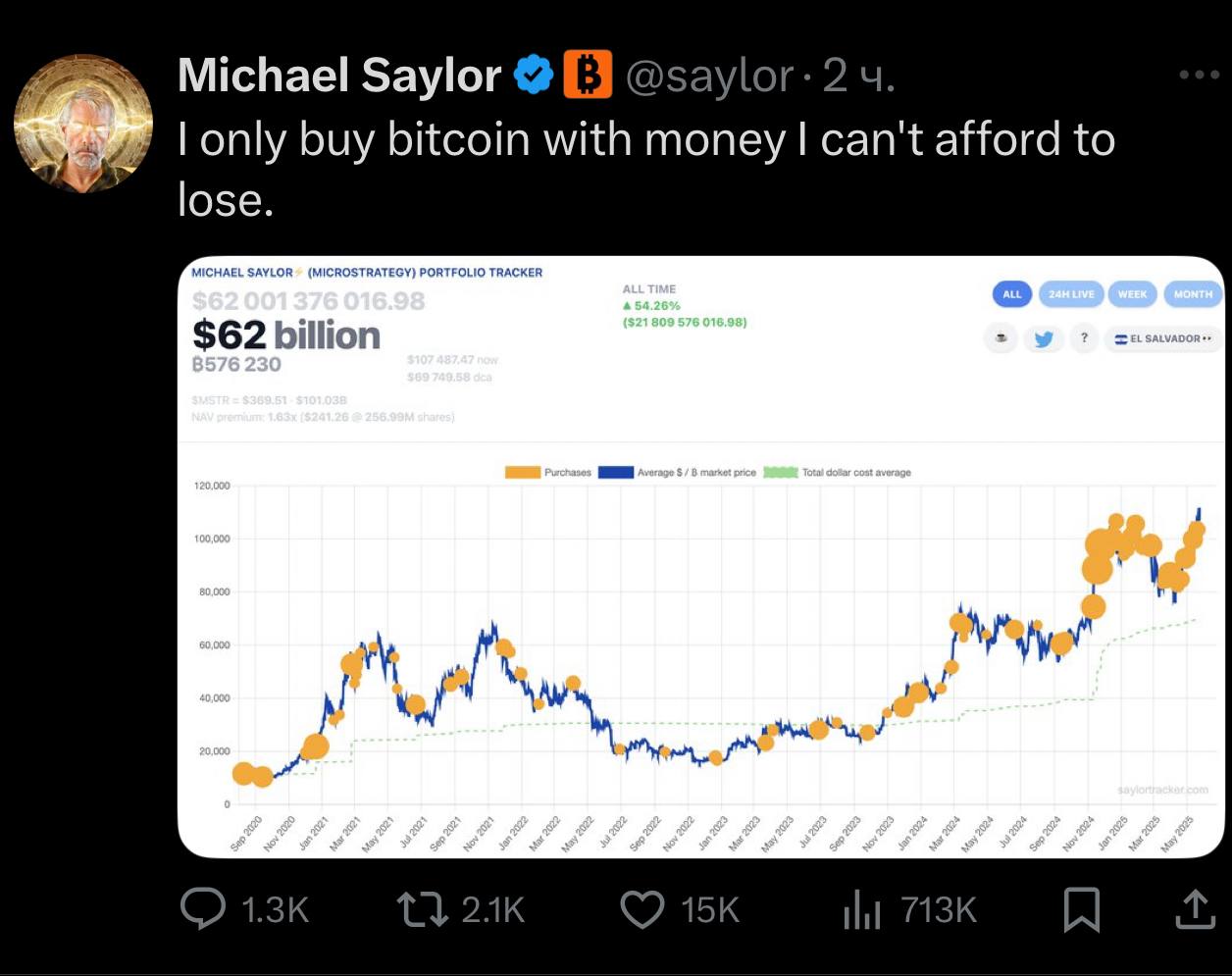Screen dimensions: 1232x976
Task: Select the 24H LIVE tab
Action: (1071, 294)
